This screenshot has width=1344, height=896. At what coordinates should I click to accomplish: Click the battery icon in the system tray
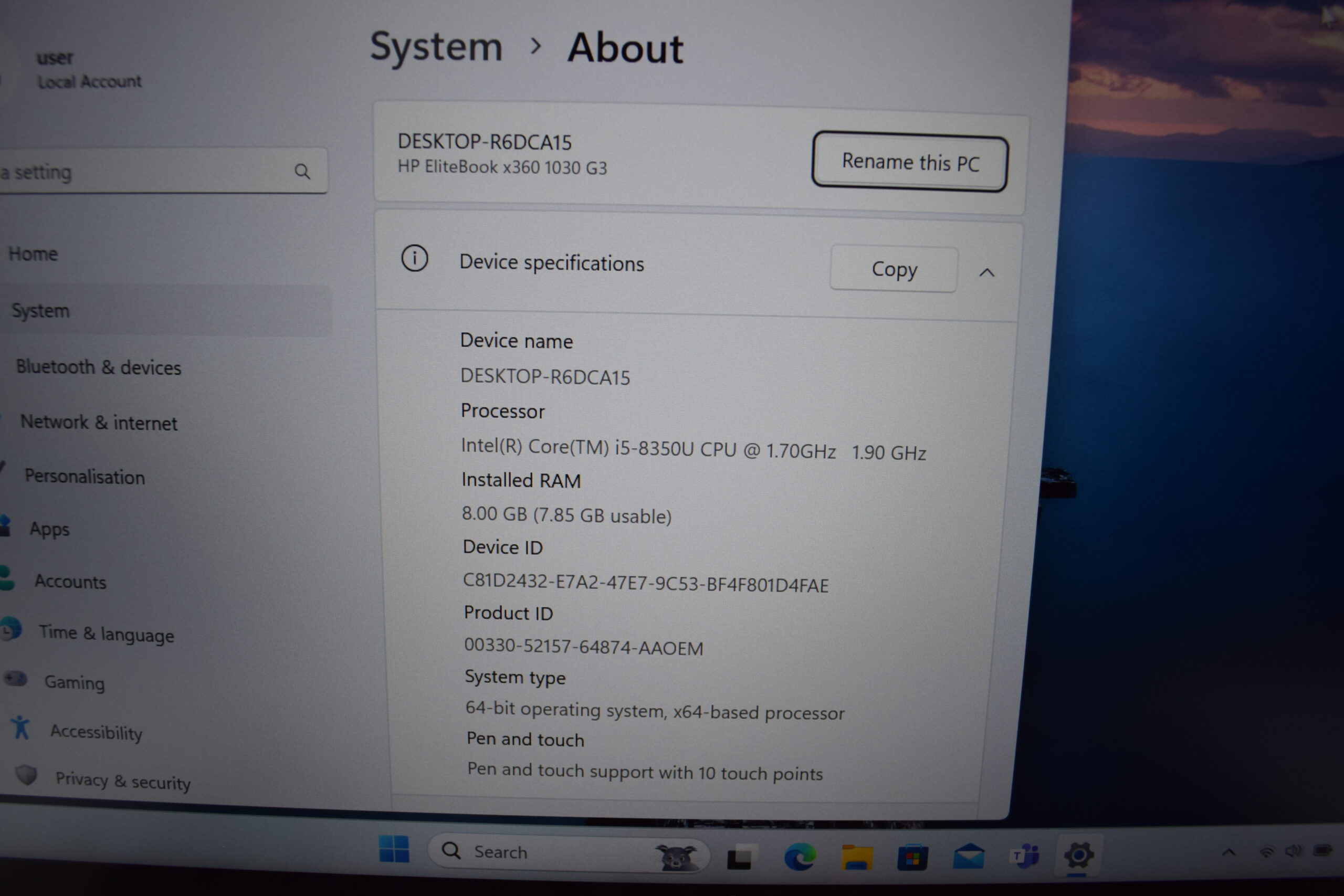pyautogui.click(x=1322, y=850)
